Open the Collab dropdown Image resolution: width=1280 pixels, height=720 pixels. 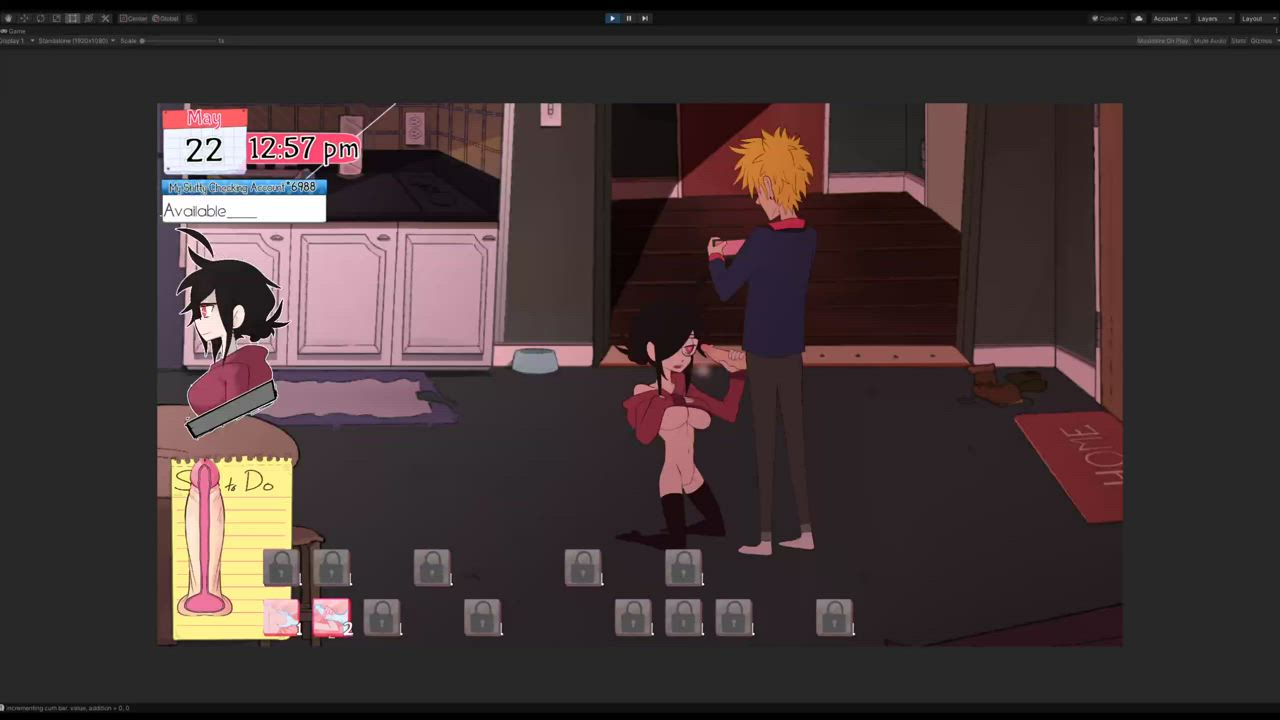point(1108,18)
